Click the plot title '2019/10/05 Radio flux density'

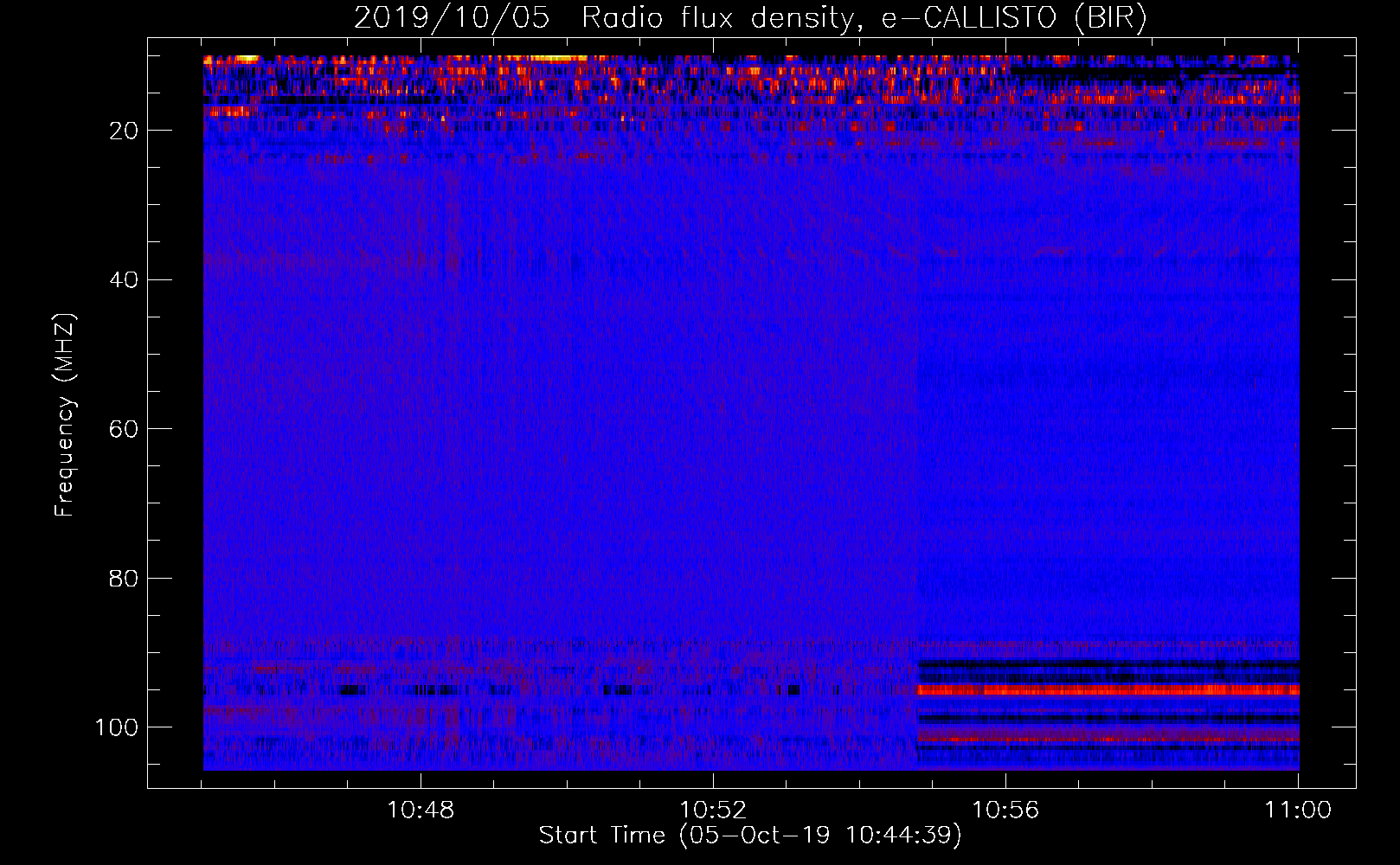click(x=750, y=18)
